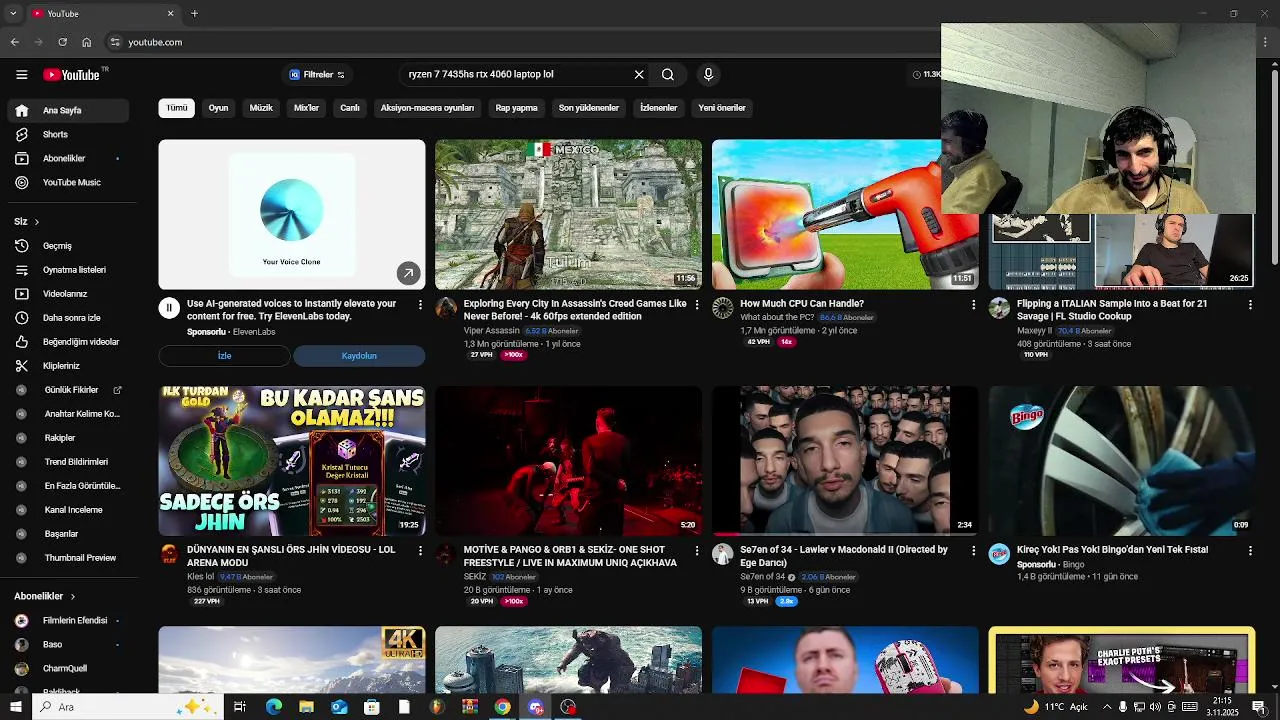Open Klipleriniz in the sidebar
The height and width of the screenshot is (720, 1280).
tap(68, 366)
